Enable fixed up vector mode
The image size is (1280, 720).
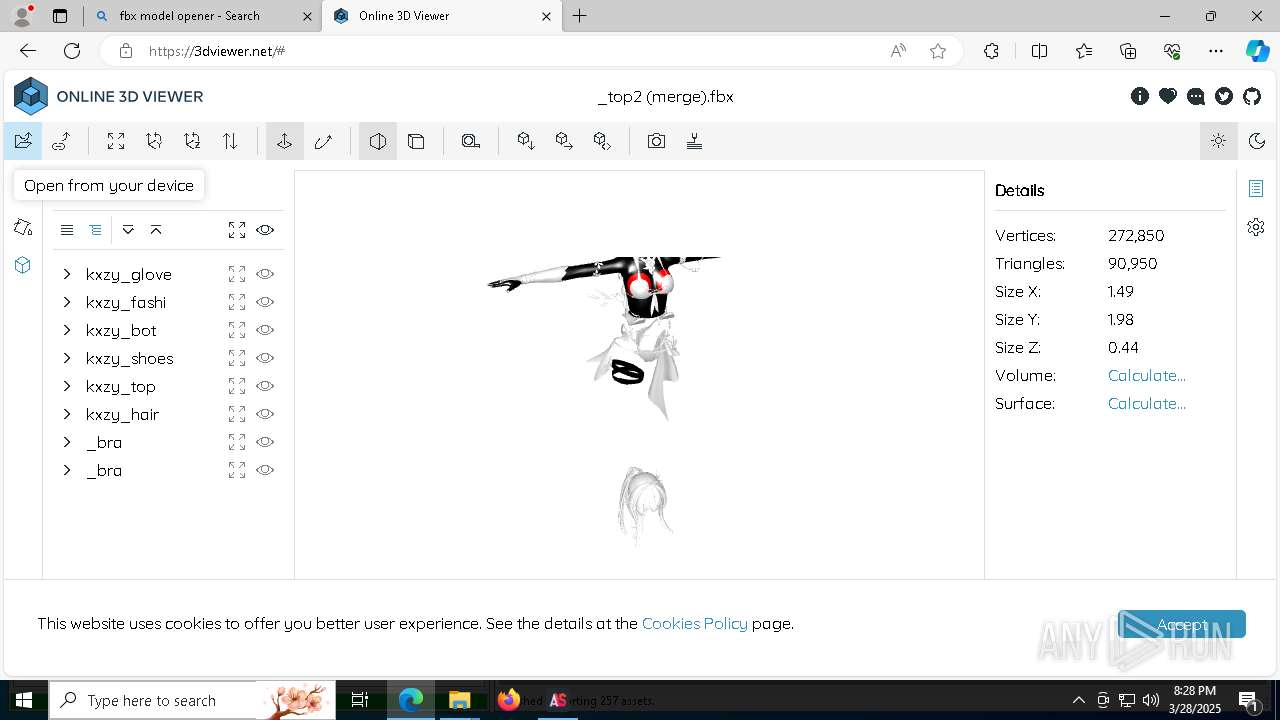[284, 141]
